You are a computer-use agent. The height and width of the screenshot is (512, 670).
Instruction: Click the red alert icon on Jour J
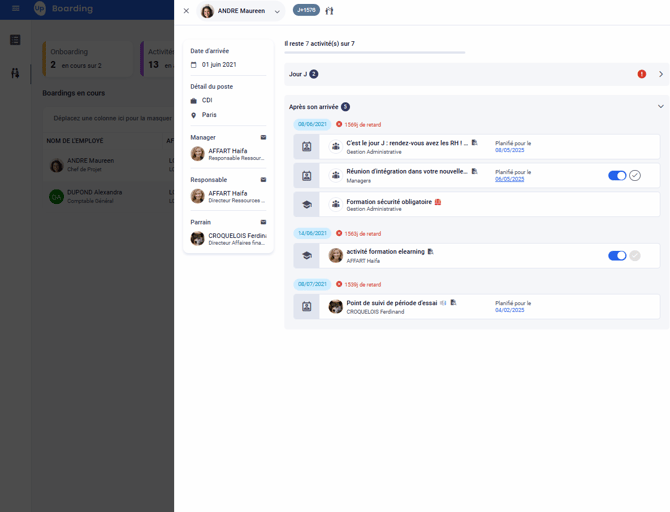tap(642, 74)
